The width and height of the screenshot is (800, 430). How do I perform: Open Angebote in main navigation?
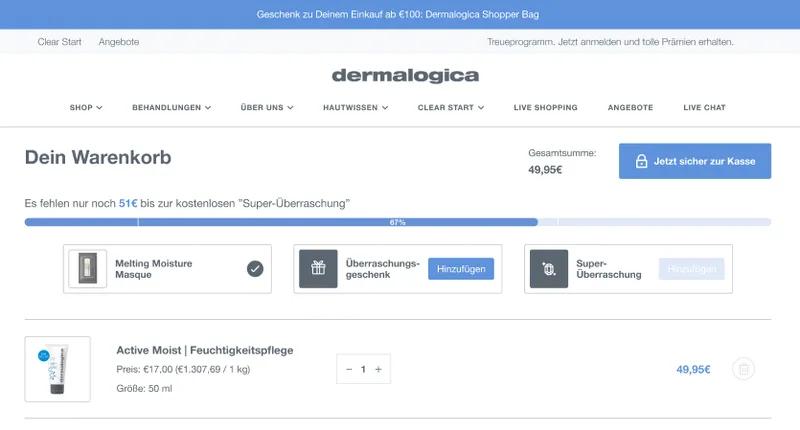point(630,108)
